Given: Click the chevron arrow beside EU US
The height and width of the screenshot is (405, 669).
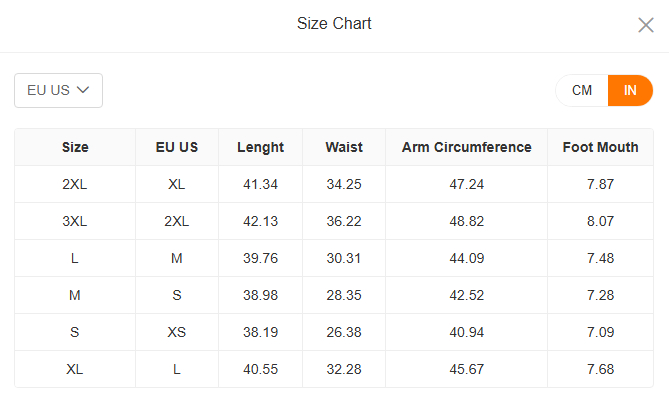Looking at the screenshot, I should coord(83,90).
